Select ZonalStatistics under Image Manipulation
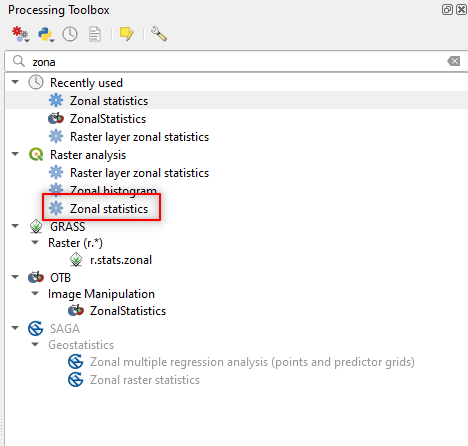The image size is (468, 446). pos(128,311)
